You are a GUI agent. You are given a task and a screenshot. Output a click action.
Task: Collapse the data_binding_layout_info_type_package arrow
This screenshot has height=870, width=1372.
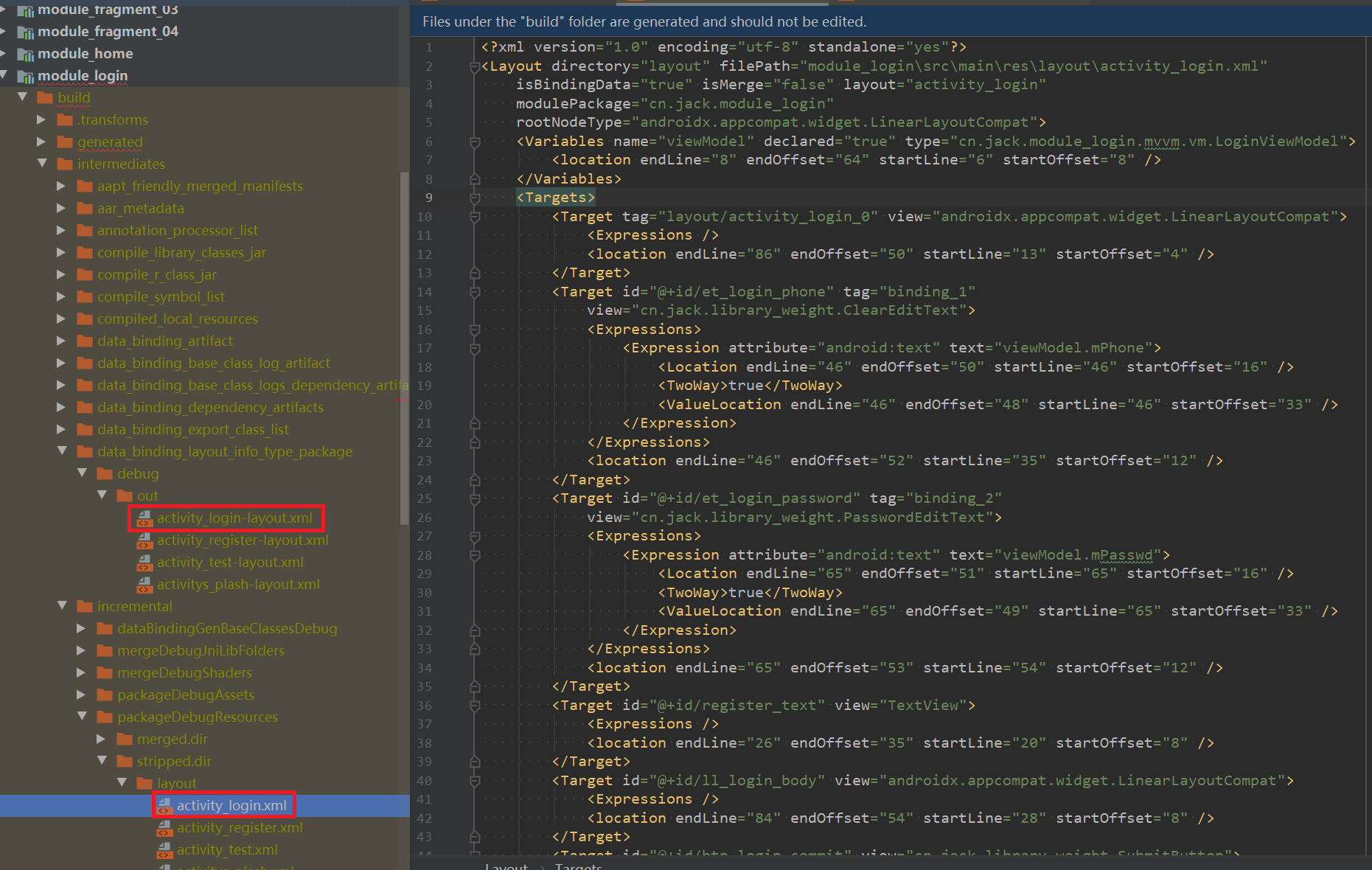62,451
